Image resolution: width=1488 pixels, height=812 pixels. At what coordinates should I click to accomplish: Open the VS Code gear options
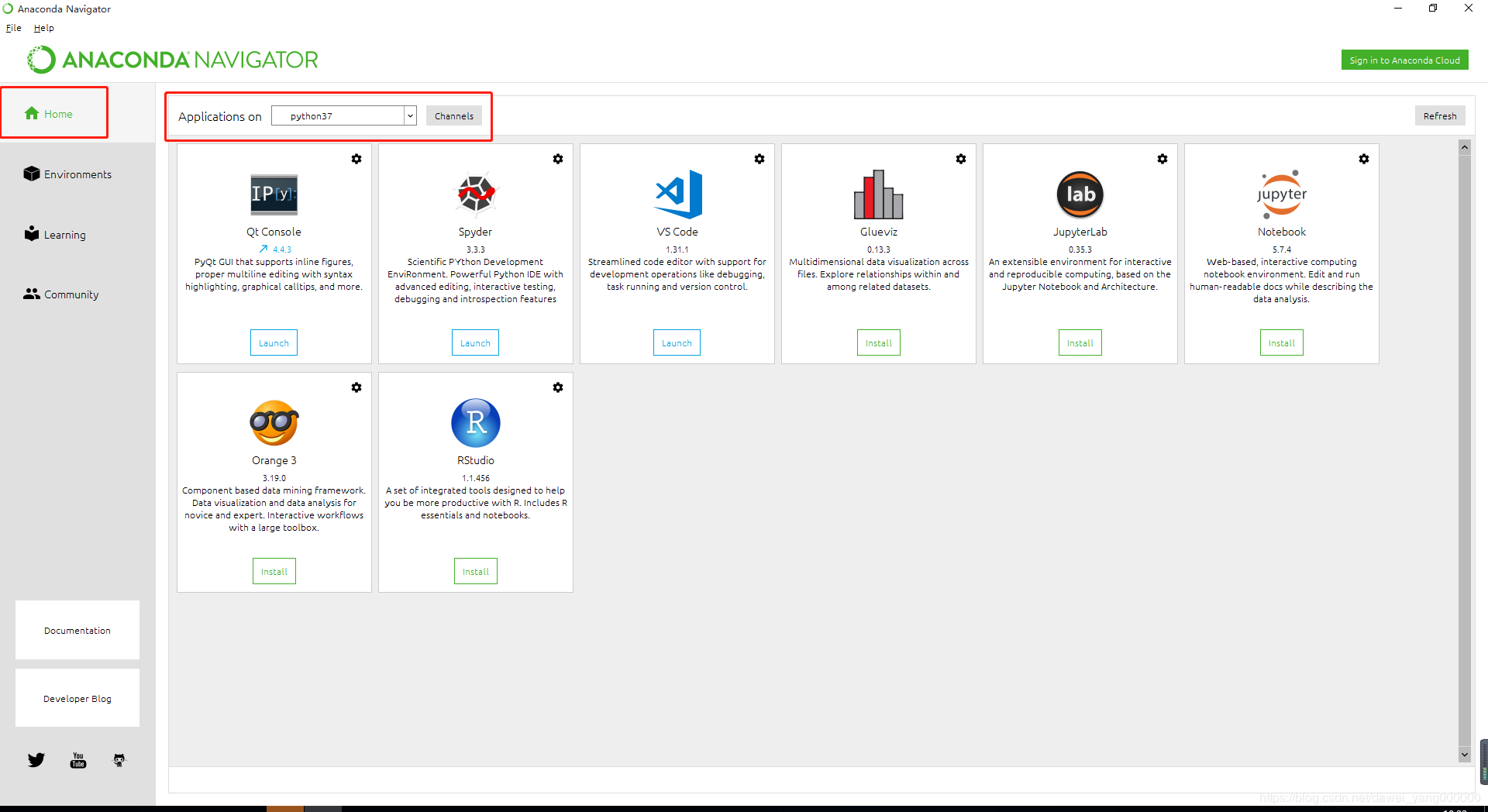(759, 159)
